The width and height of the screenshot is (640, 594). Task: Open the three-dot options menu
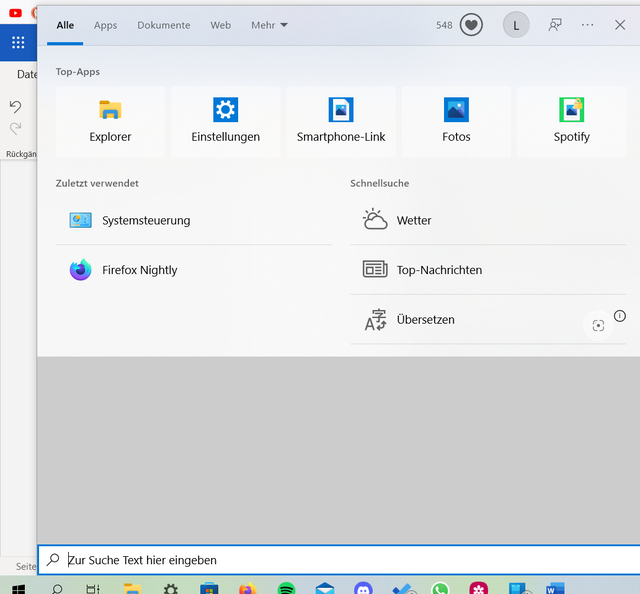pyautogui.click(x=587, y=25)
